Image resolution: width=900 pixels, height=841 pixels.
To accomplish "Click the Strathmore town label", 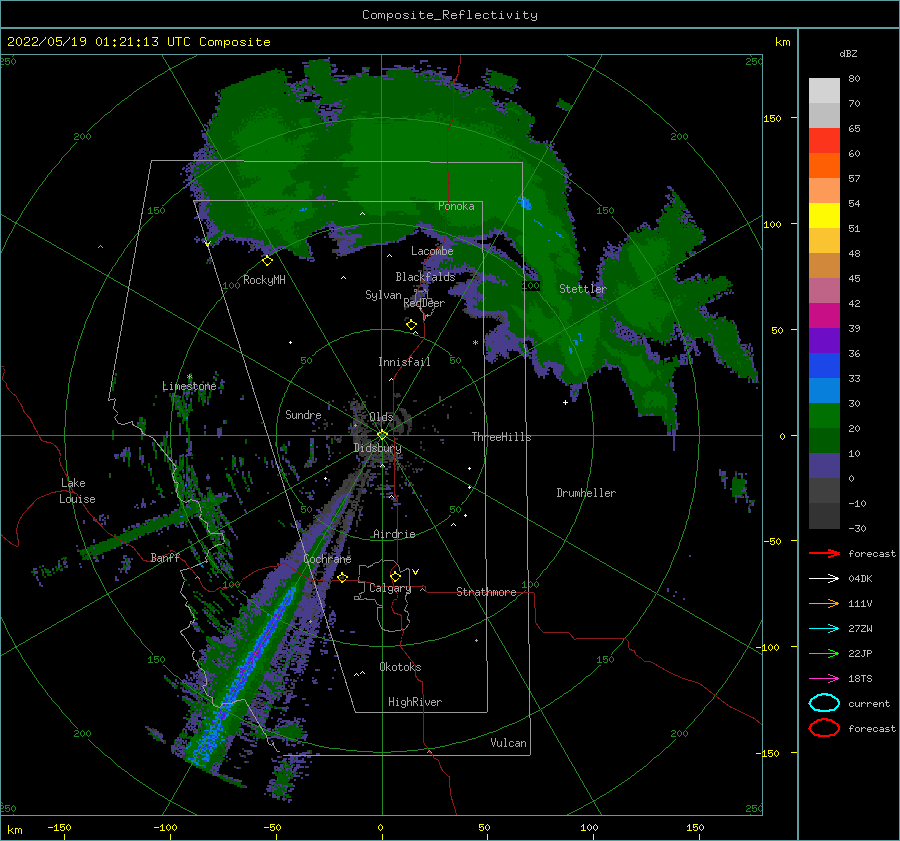I will pos(486,592).
